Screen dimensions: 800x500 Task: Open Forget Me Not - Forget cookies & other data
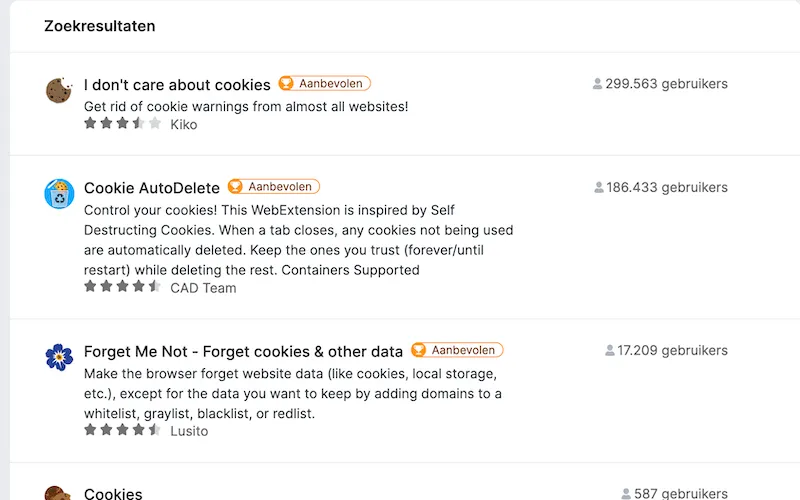[243, 352]
